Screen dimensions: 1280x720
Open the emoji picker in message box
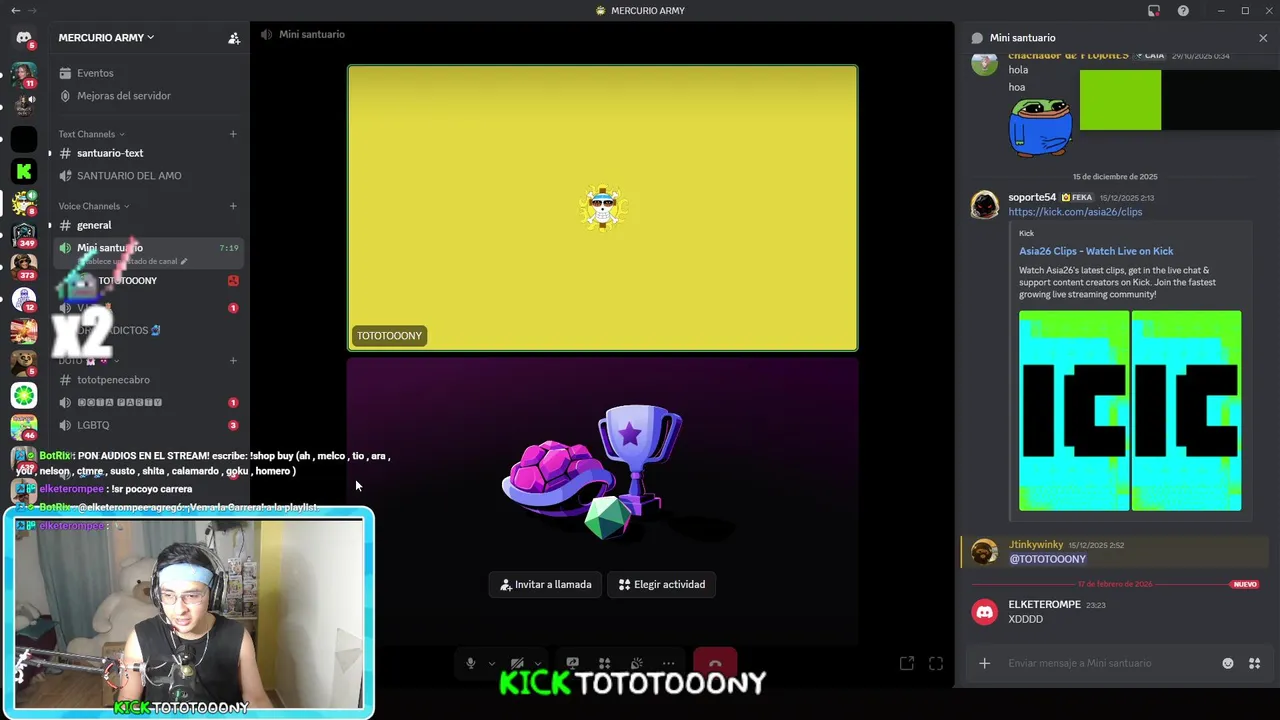[1228, 663]
